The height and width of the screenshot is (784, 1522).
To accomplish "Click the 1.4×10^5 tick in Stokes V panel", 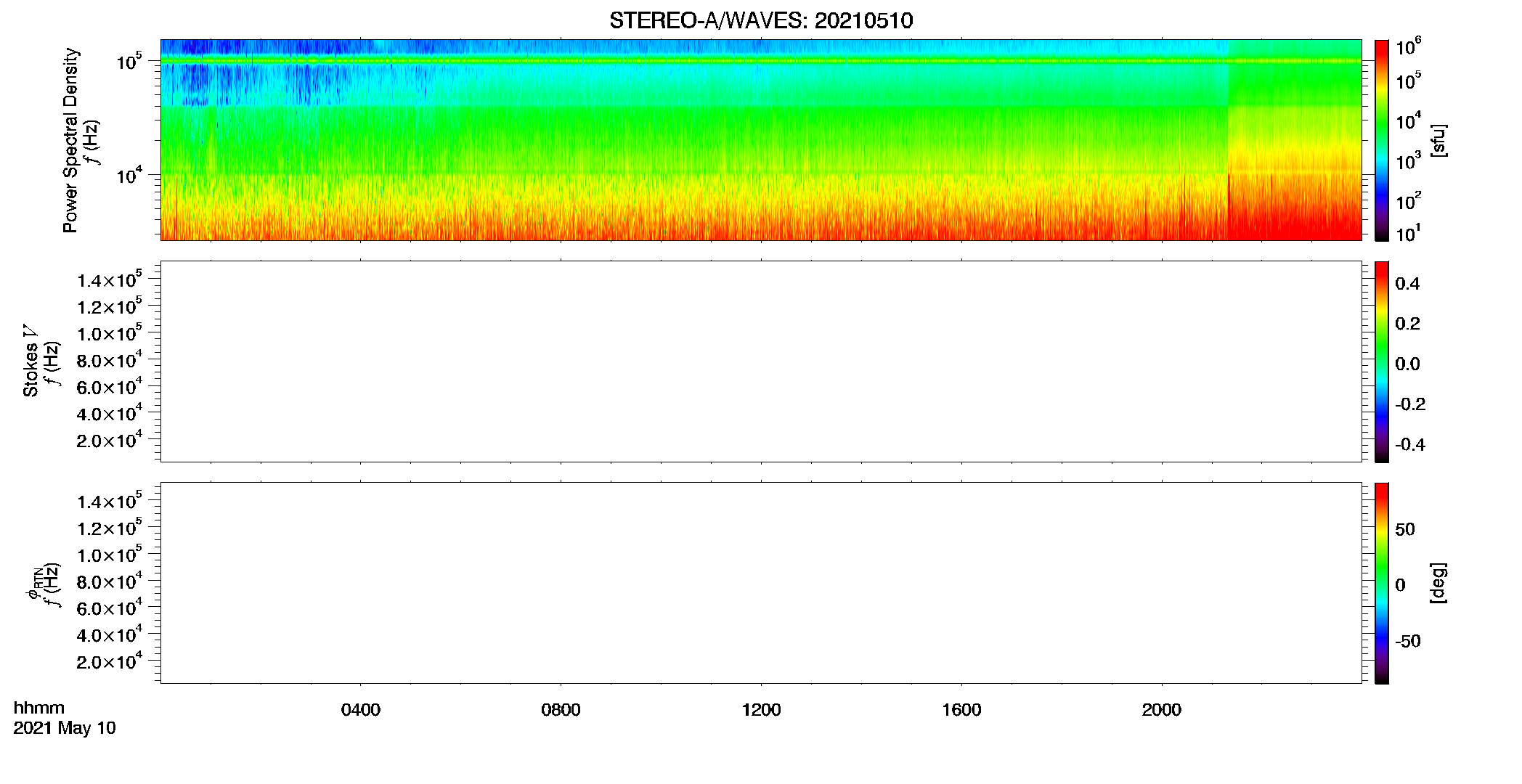I will point(110,279).
